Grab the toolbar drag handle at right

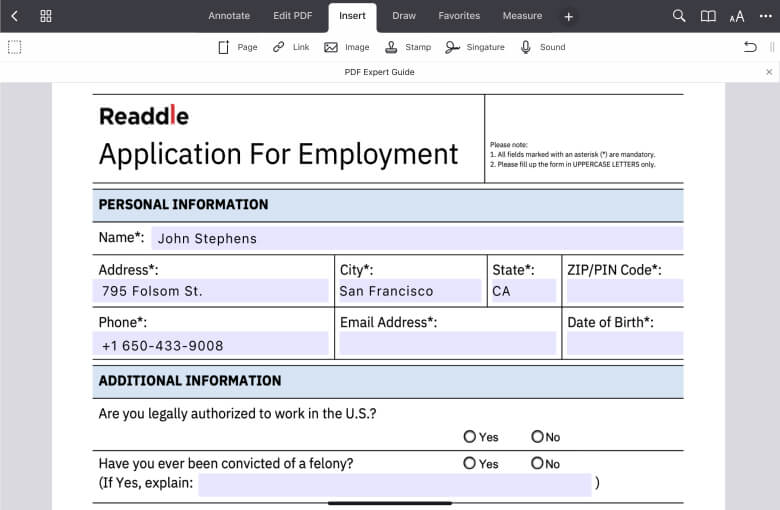[772, 47]
